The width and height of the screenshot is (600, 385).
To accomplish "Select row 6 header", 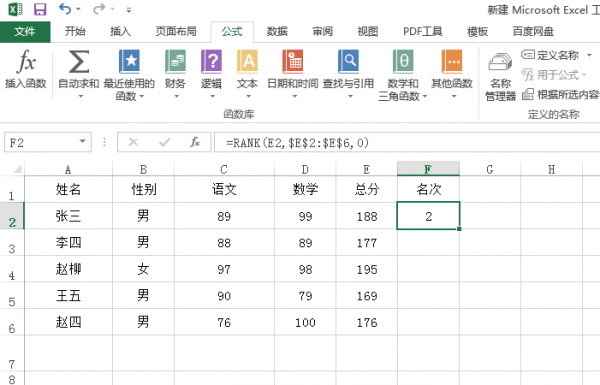I will click(12, 322).
